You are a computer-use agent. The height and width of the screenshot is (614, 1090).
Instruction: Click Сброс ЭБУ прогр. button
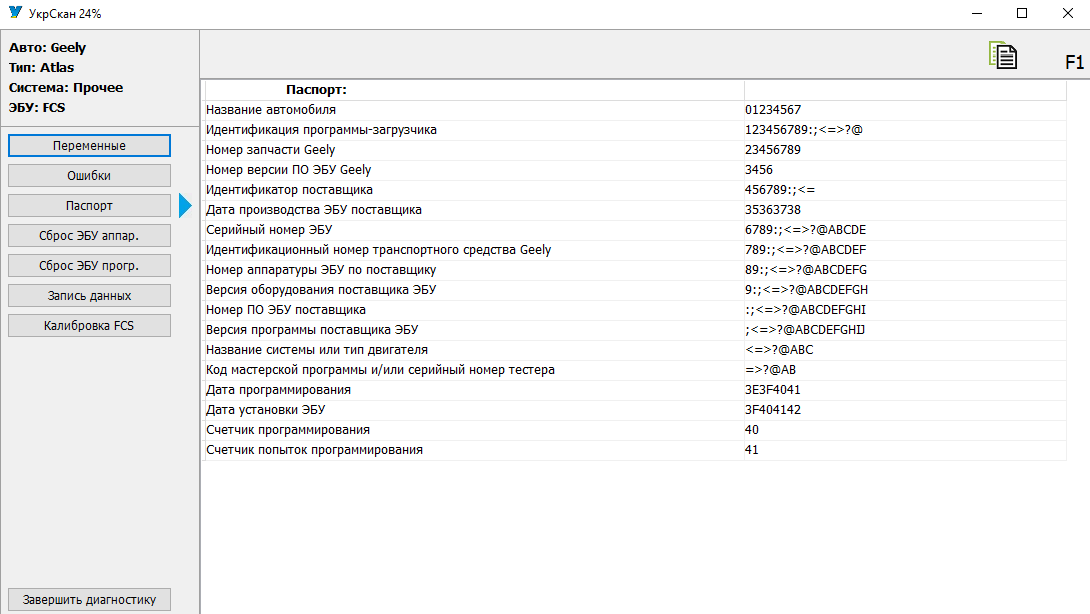point(89,265)
